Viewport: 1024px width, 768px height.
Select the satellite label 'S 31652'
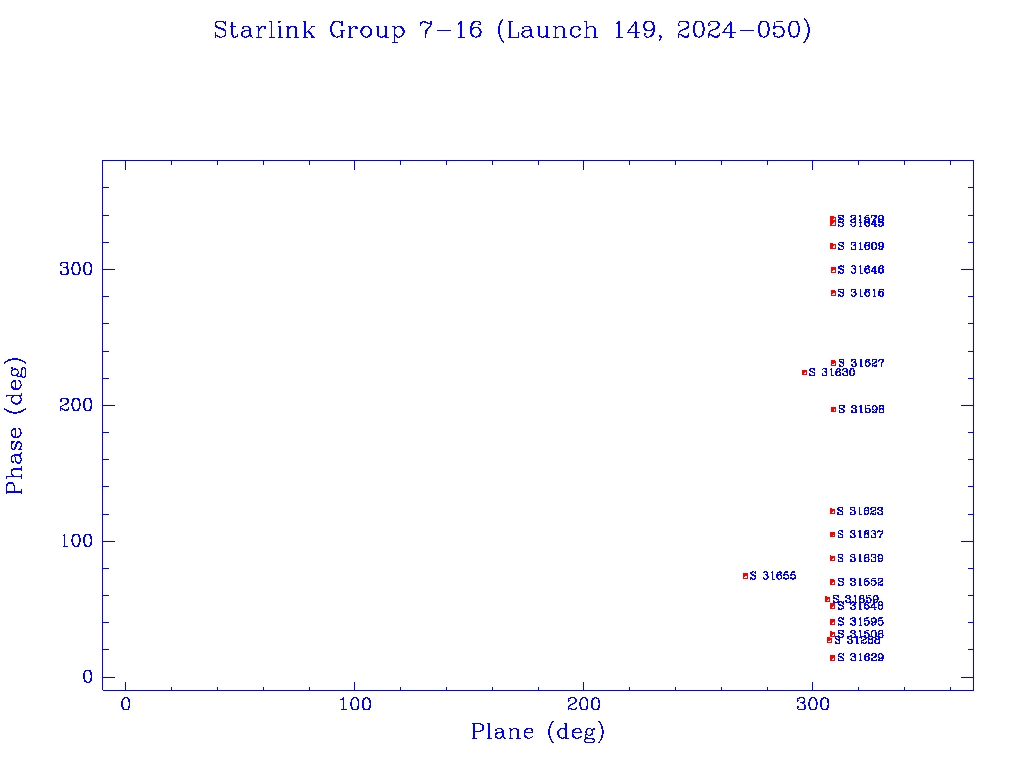[x=860, y=582]
